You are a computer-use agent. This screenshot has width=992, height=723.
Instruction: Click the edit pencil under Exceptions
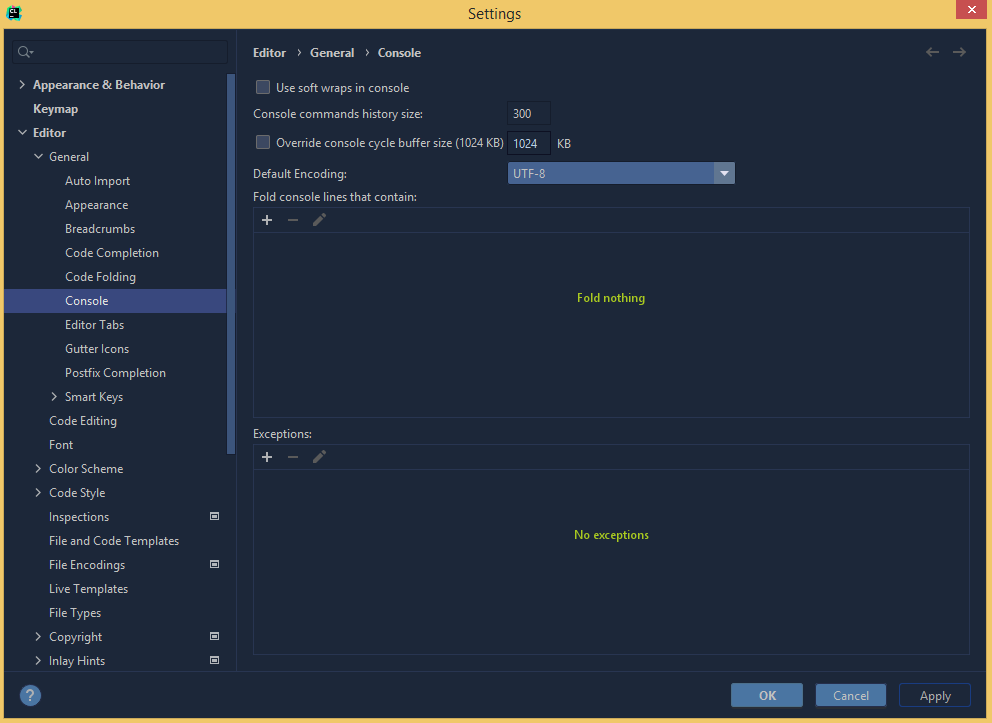(319, 457)
